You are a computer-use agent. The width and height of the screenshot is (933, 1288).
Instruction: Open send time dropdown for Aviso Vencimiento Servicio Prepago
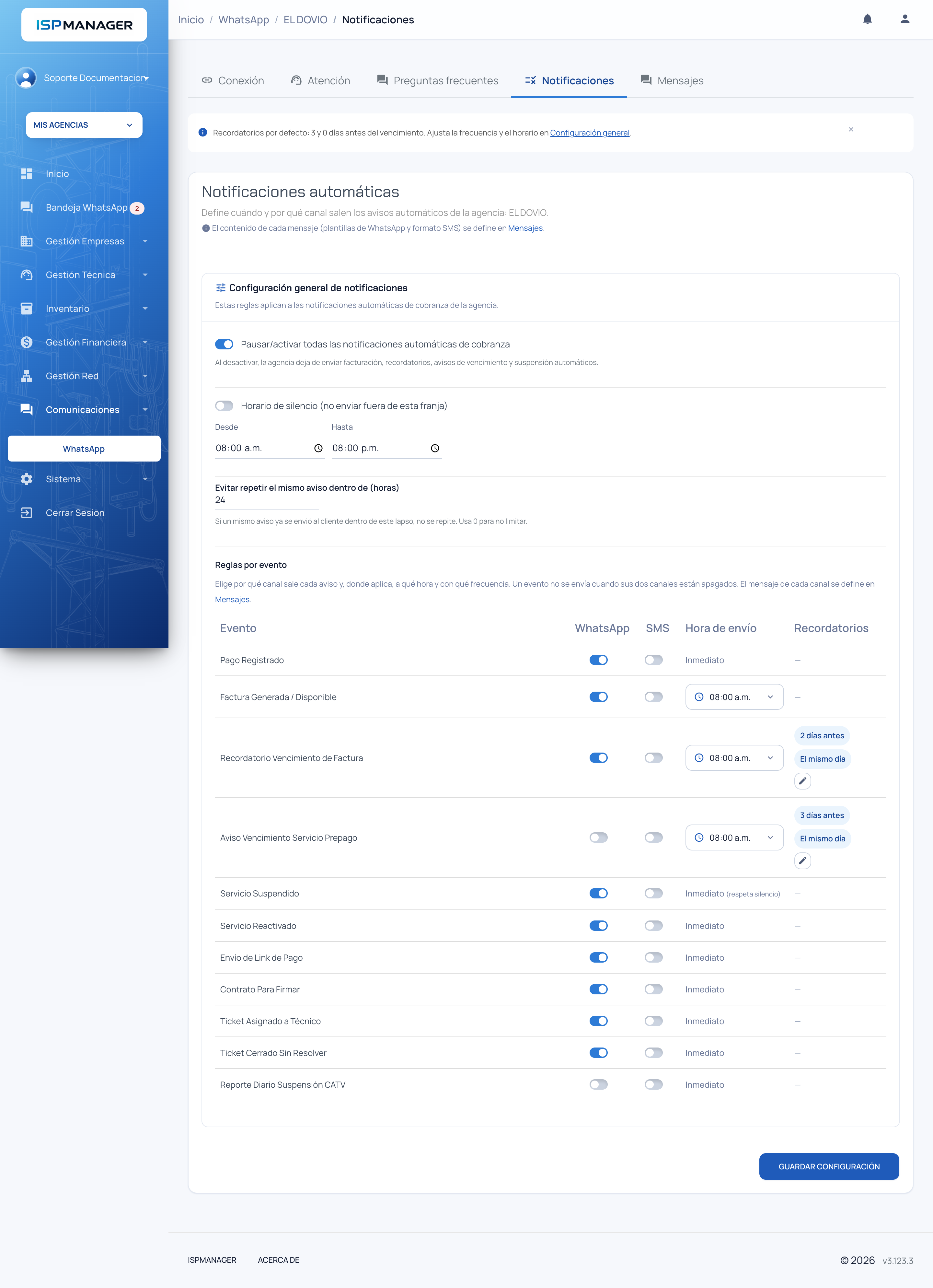(x=734, y=838)
